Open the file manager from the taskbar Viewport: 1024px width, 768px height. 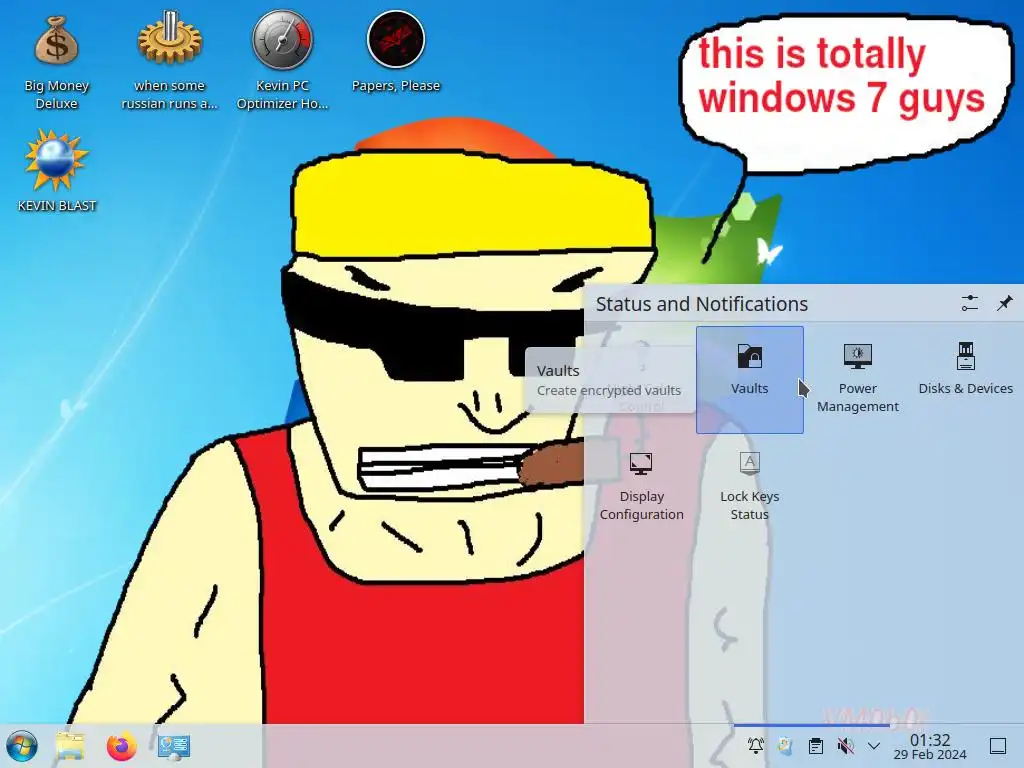pyautogui.click(x=70, y=746)
